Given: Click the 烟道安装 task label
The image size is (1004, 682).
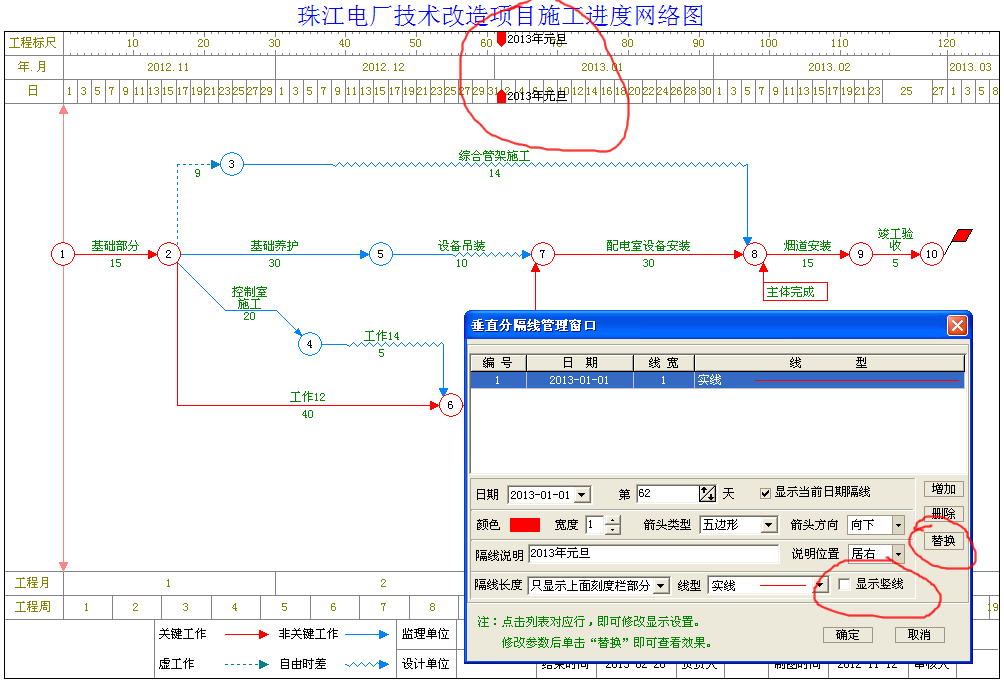Looking at the screenshot, I should point(807,246).
